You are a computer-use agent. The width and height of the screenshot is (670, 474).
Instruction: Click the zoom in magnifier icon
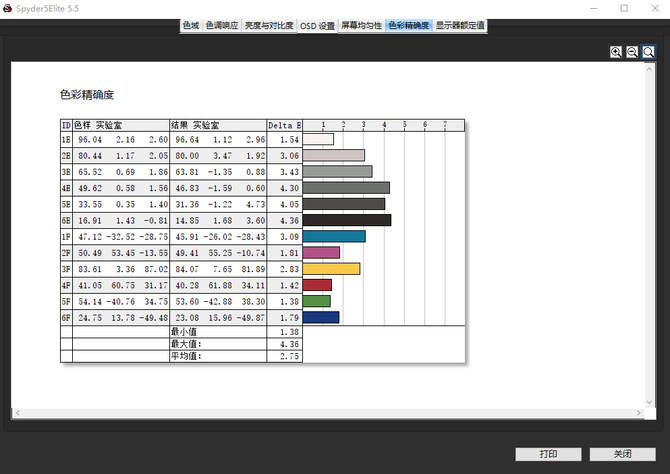(x=616, y=51)
